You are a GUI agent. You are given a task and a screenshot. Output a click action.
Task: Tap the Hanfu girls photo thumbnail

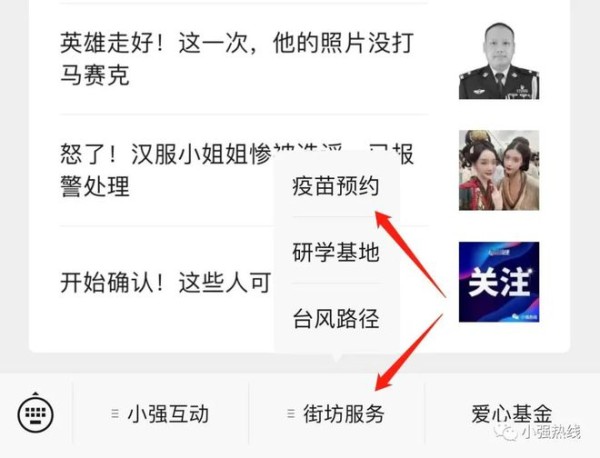tap(499, 170)
